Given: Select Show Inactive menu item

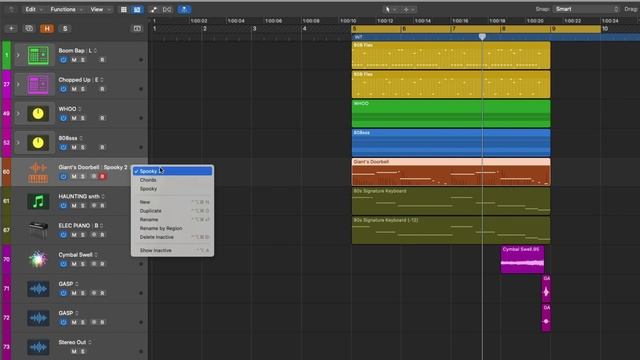Looking at the screenshot, I should pyautogui.click(x=172, y=250).
